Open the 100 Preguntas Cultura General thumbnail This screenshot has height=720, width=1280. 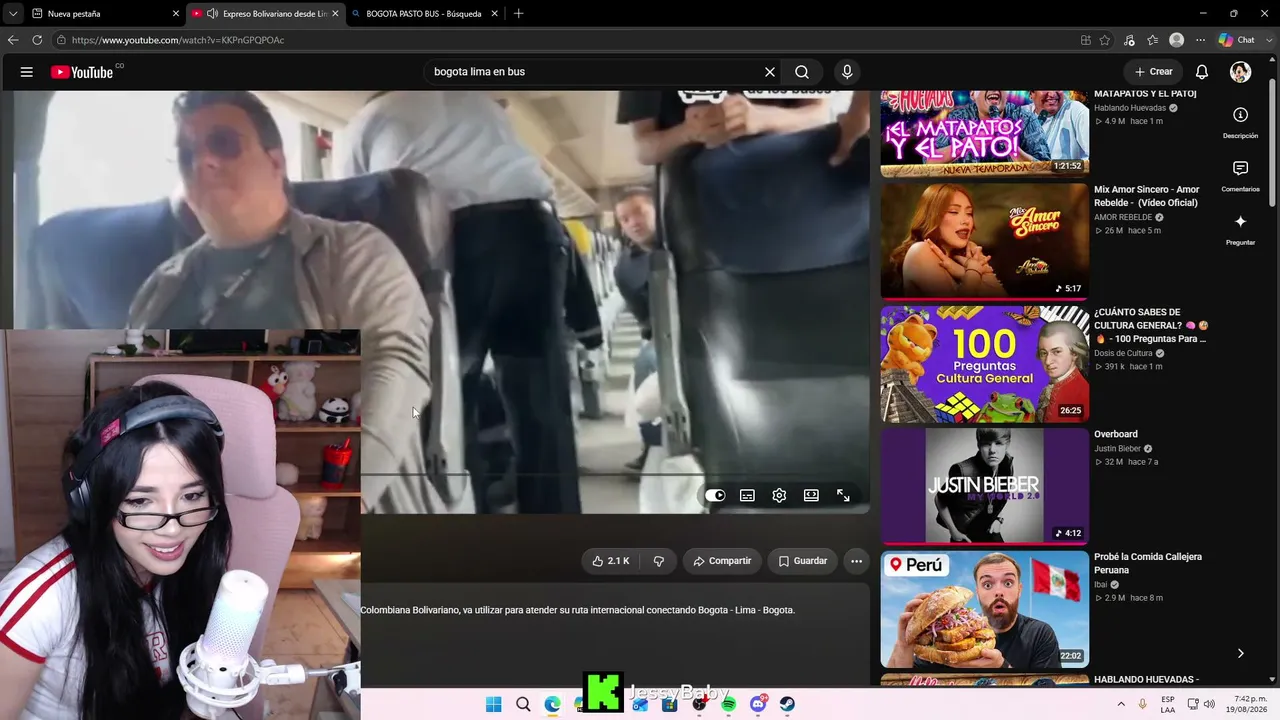tap(984, 363)
